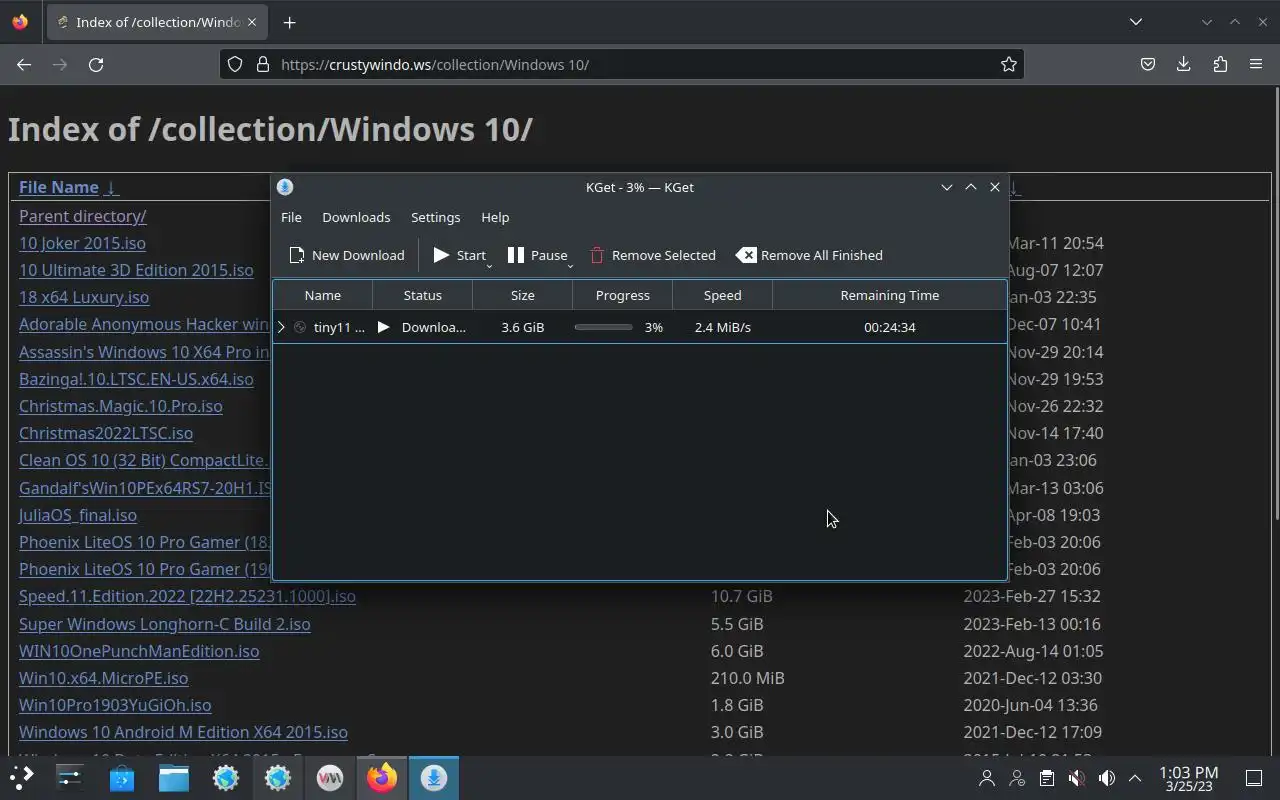Open a new Firefox tab
This screenshot has height=800, width=1280.
click(289, 22)
